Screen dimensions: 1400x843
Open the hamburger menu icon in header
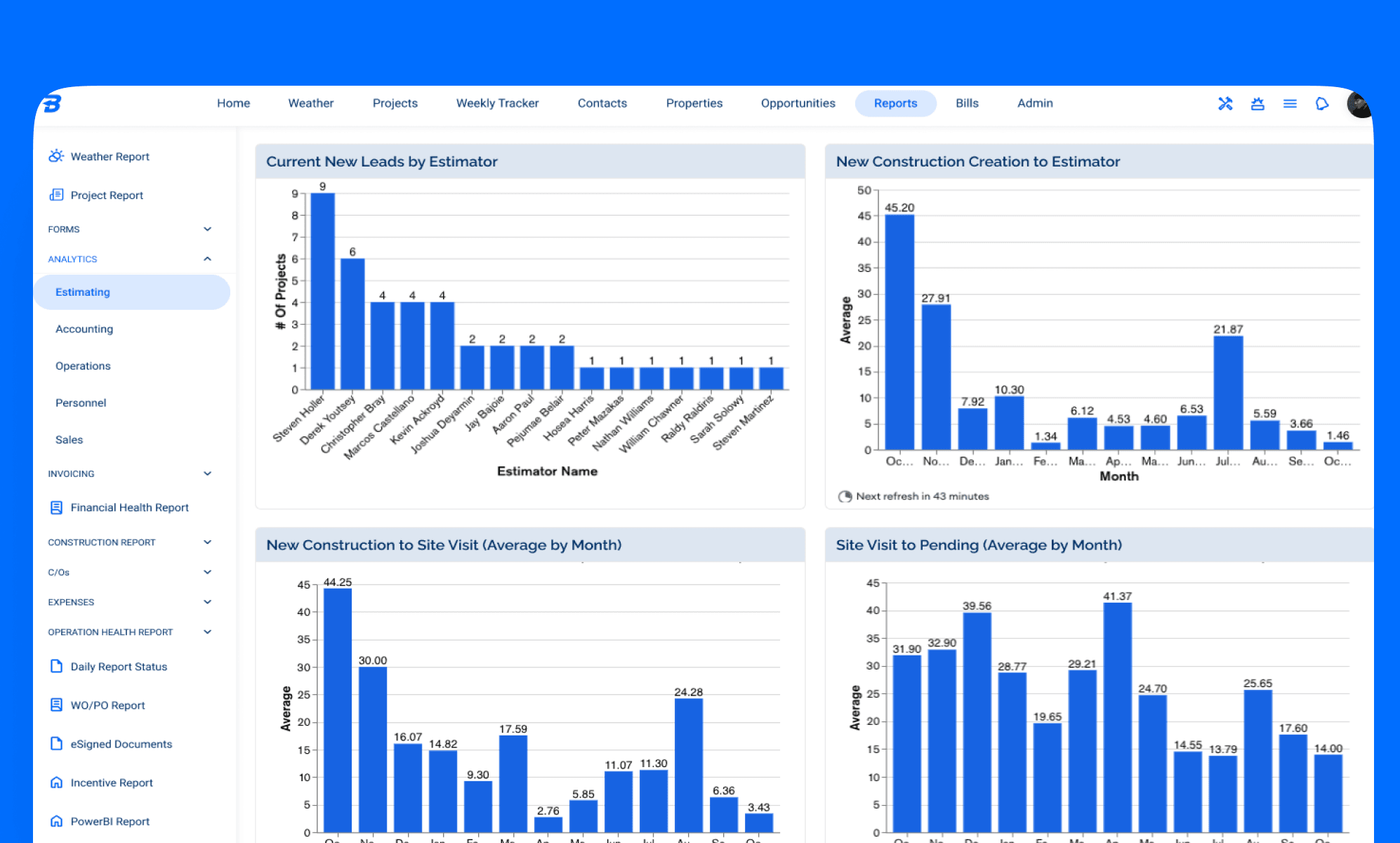tap(1290, 103)
